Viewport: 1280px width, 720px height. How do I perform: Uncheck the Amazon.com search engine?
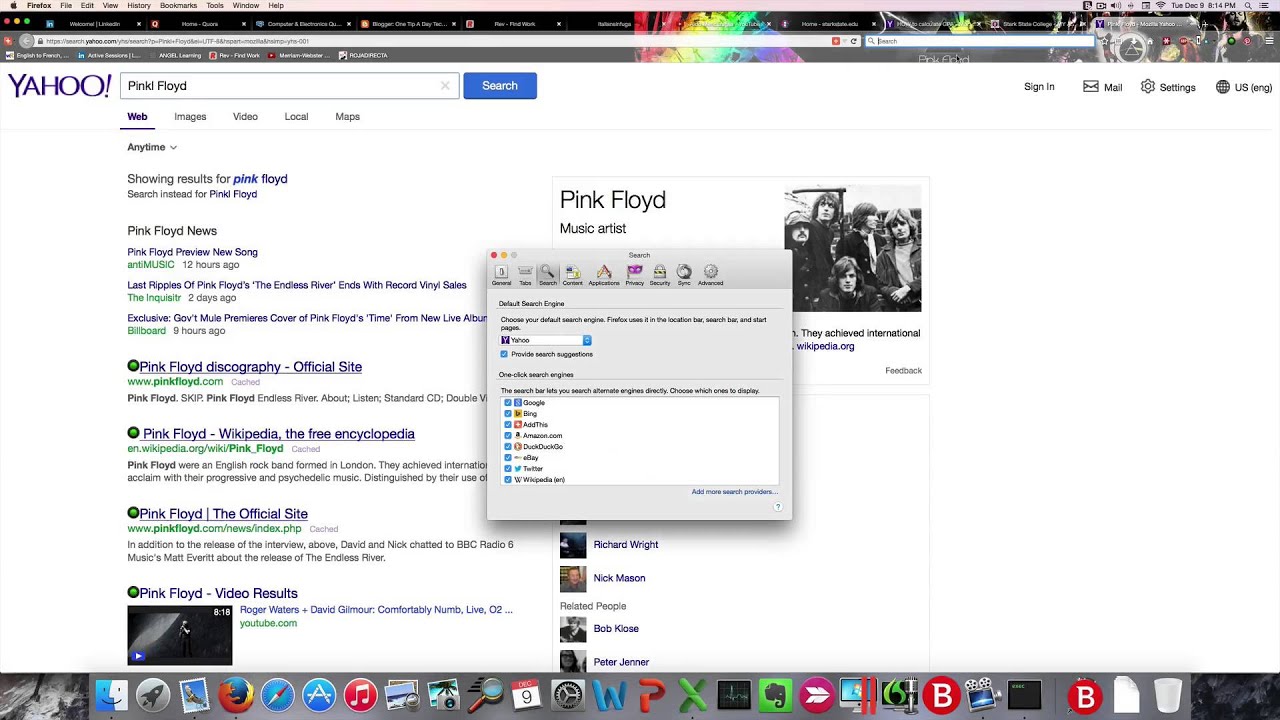[x=508, y=436]
